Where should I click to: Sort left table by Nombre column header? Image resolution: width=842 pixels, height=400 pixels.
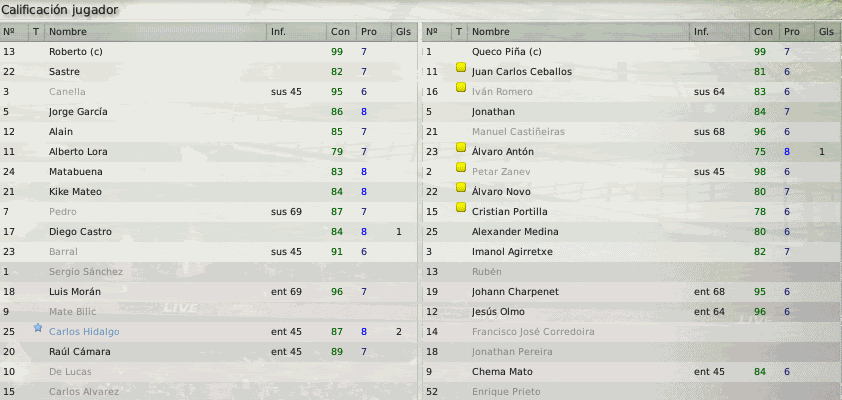coord(156,32)
